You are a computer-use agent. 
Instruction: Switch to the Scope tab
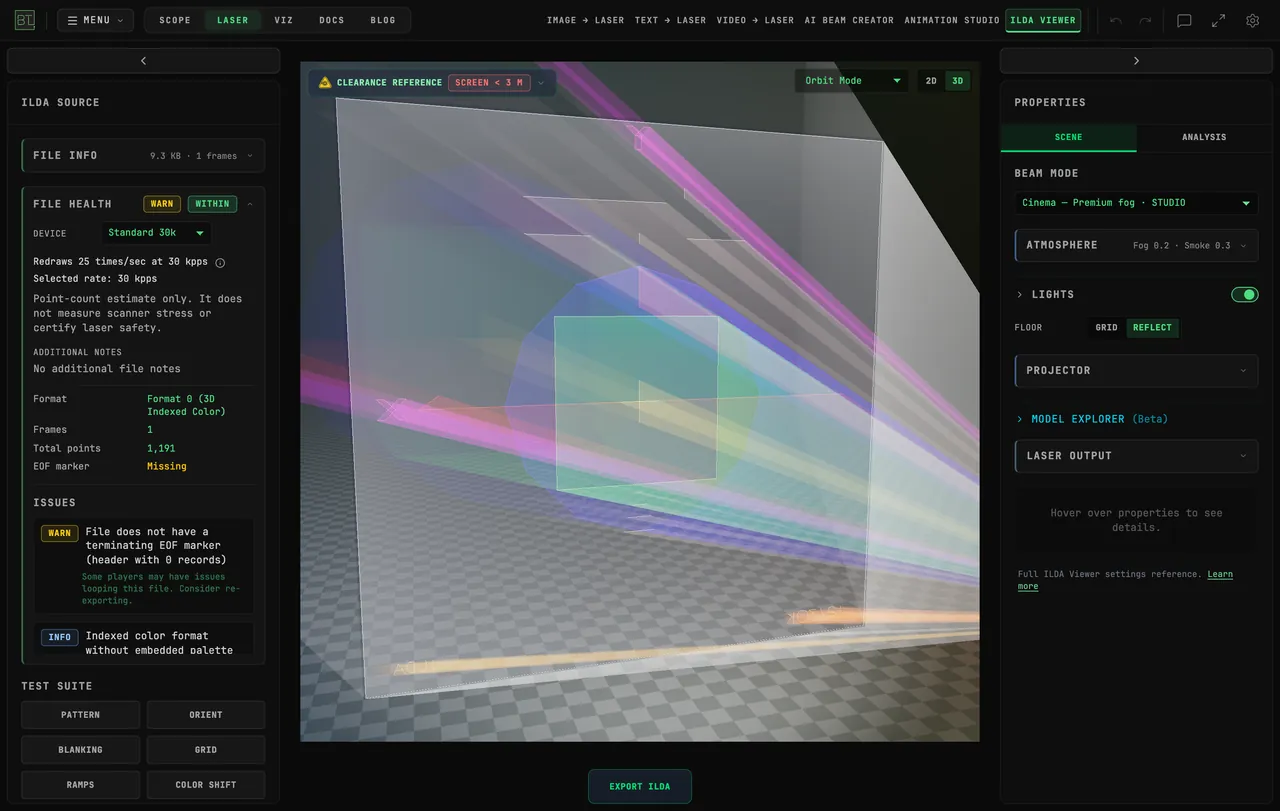pyautogui.click(x=175, y=20)
